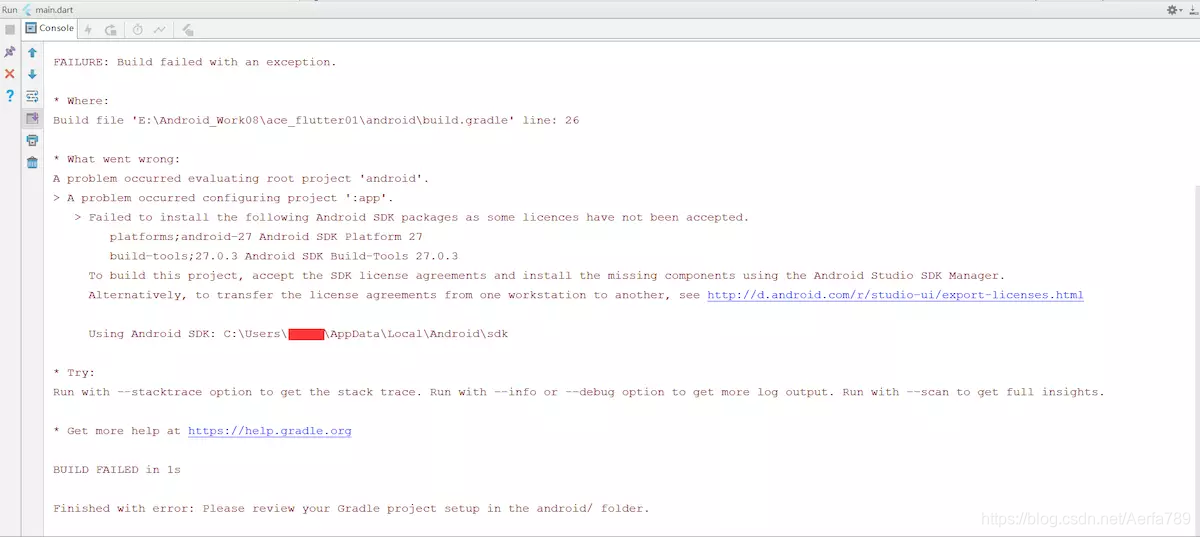This screenshot has width=1200, height=537.
Task: Click the 'Run' tool window label
Action: (10, 9)
